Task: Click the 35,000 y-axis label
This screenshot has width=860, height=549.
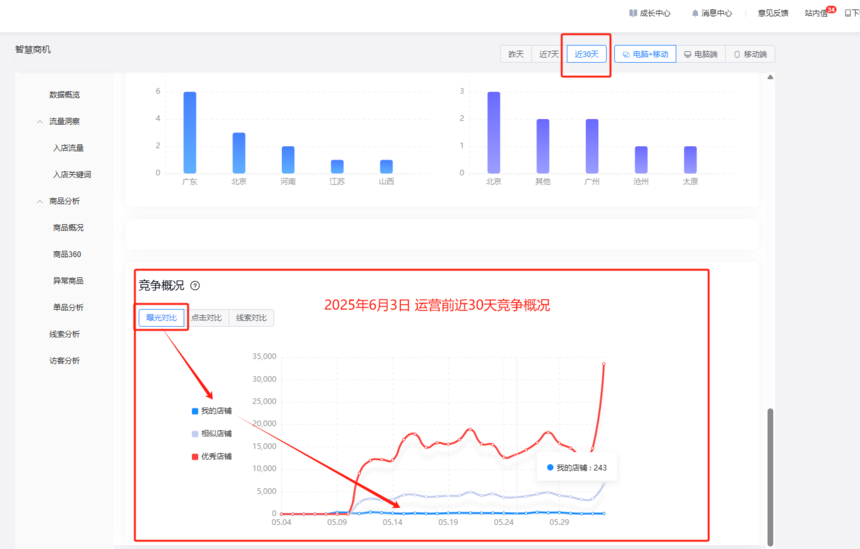Action: click(x=264, y=356)
